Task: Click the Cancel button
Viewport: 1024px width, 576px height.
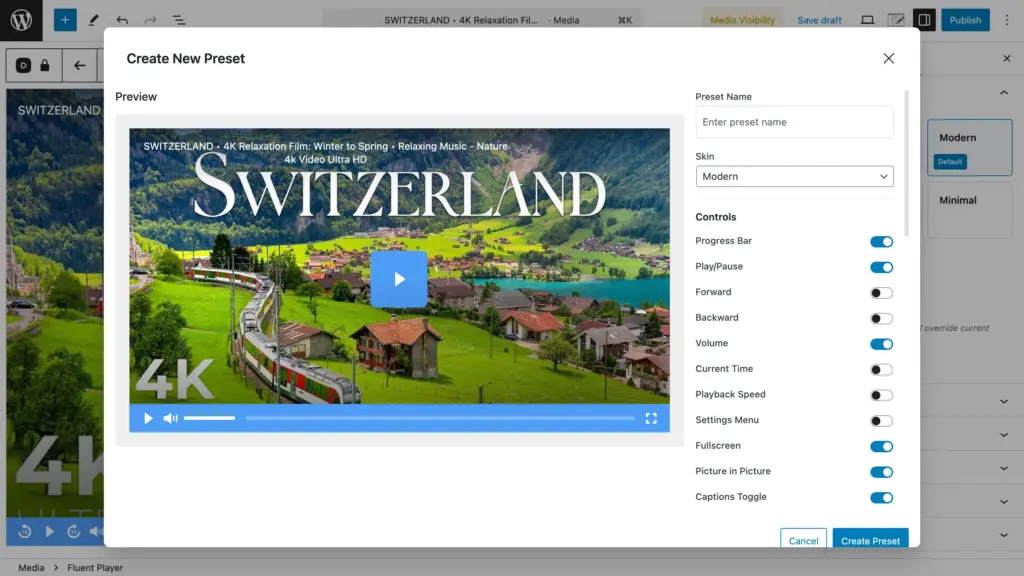Action: tap(803, 540)
